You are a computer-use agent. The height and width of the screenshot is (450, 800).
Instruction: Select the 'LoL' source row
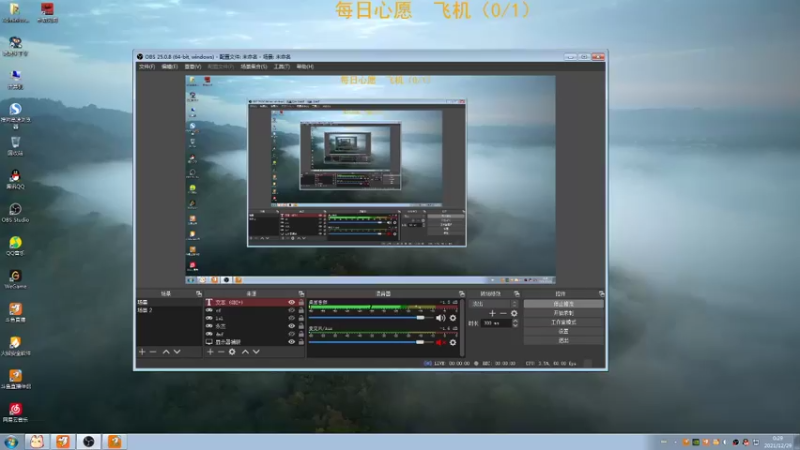[254, 318]
